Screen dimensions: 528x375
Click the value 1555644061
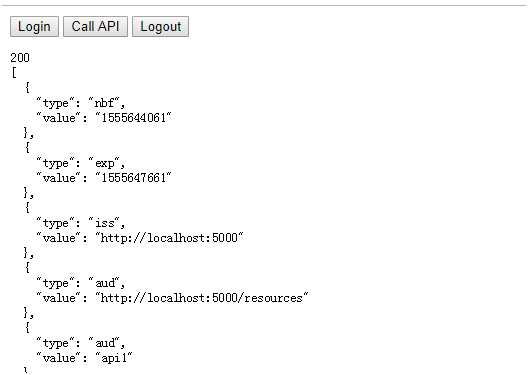134,118
